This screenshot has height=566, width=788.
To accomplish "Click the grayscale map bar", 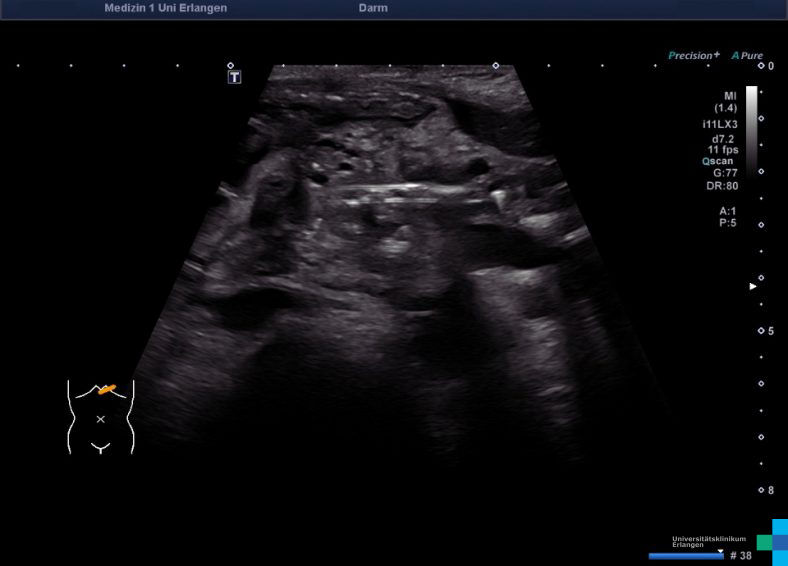I will pos(751,130).
